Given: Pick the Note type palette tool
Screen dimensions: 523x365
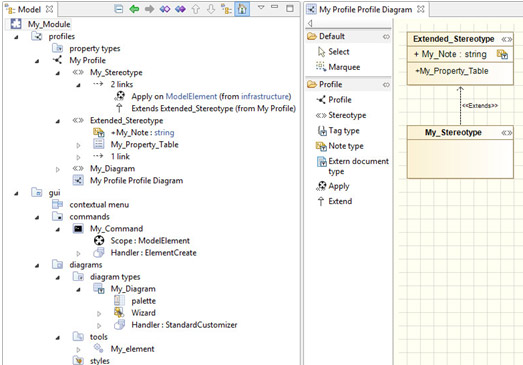Looking at the screenshot, I should coord(340,146).
